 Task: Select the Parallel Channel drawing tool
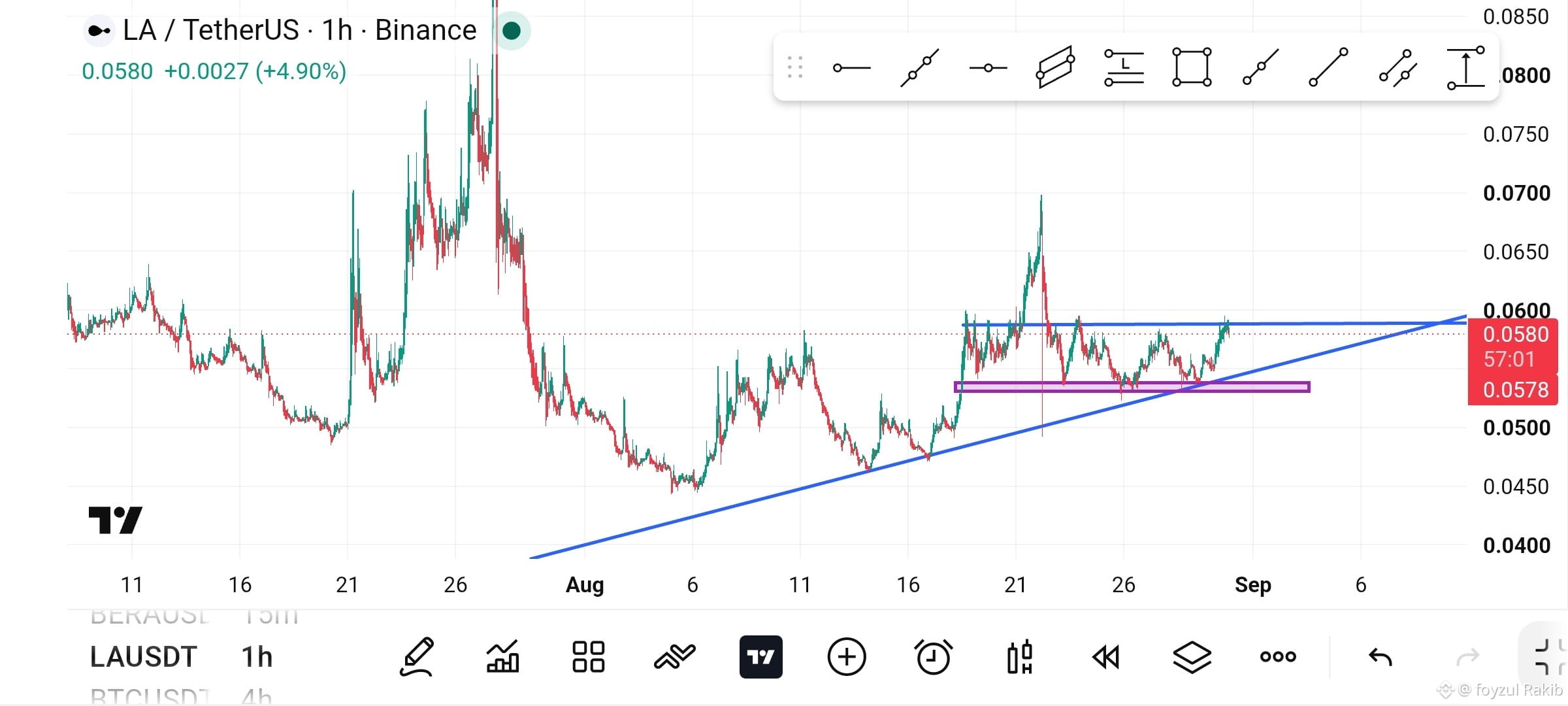click(x=1055, y=67)
